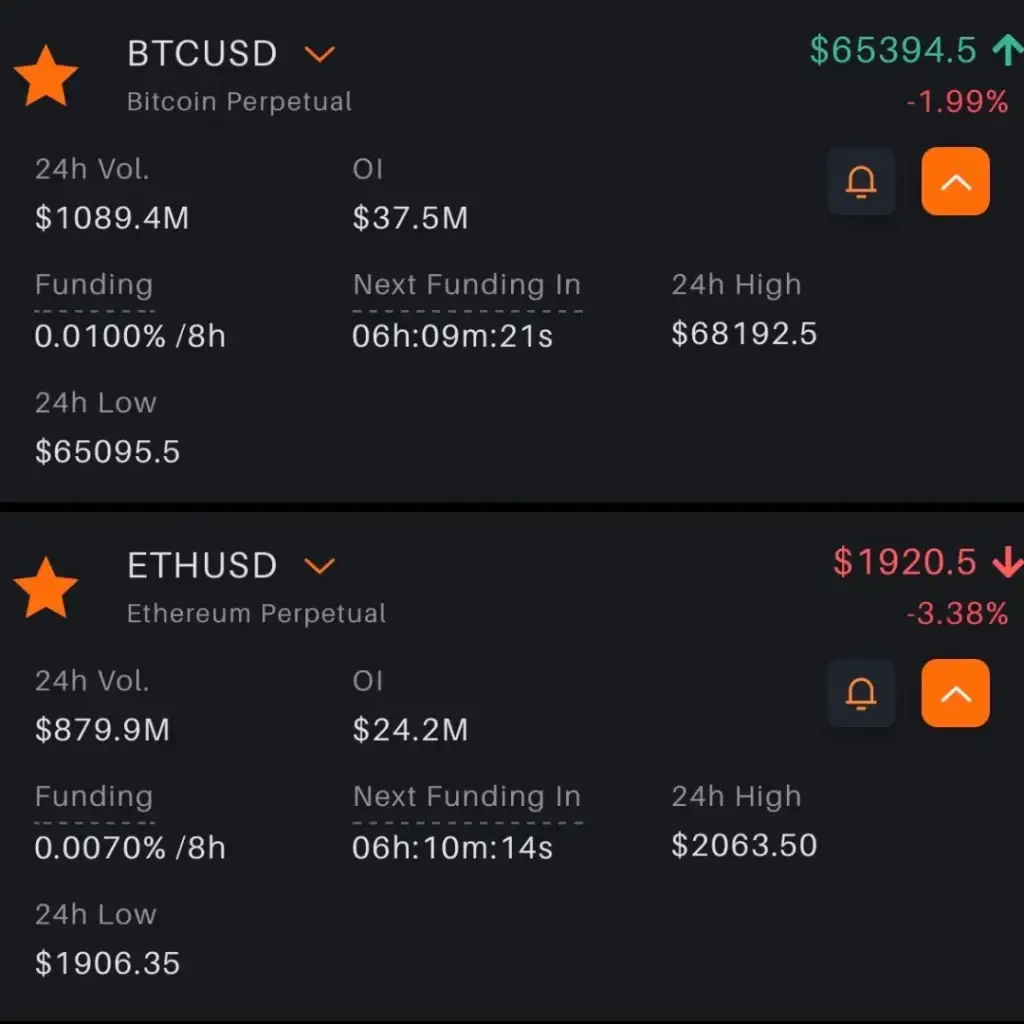This screenshot has height=1024, width=1024.
Task: Click the BTCUSD -1.99% change value
Action: 957,102
